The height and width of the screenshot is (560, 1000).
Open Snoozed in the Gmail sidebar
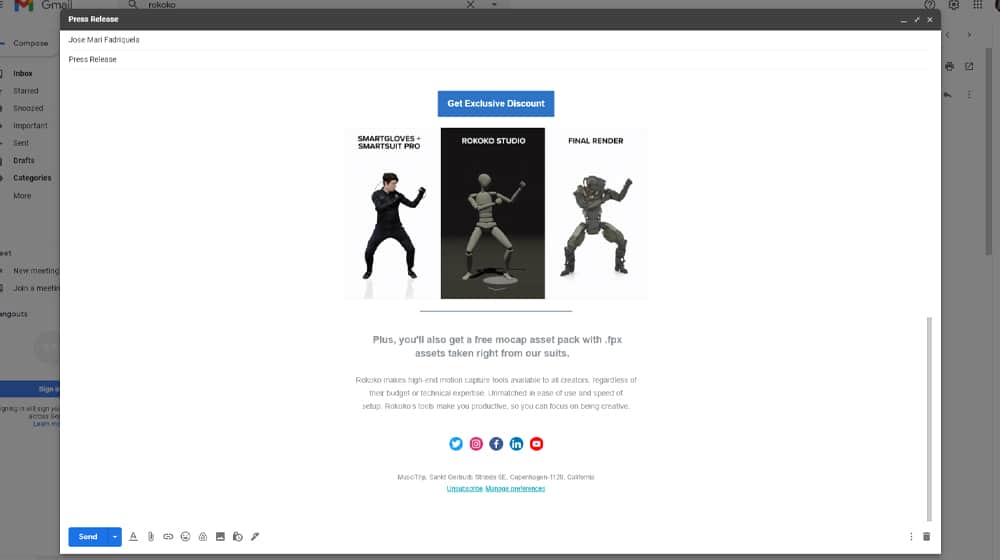click(x=28, y=108)
